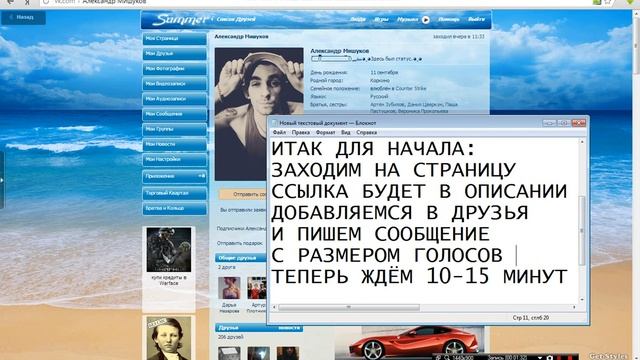Click the plus icon on Приложения button
640x360 pixels.
[x=201, y=176]
